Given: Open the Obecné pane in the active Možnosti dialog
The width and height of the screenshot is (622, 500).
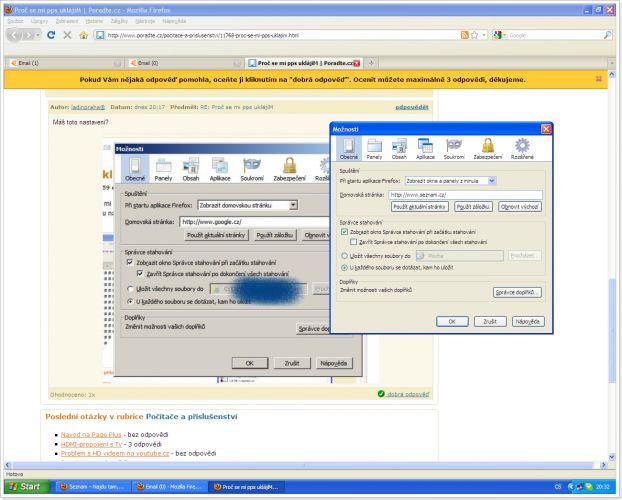Looking at the screenshot, I should [x=349, y=148].
